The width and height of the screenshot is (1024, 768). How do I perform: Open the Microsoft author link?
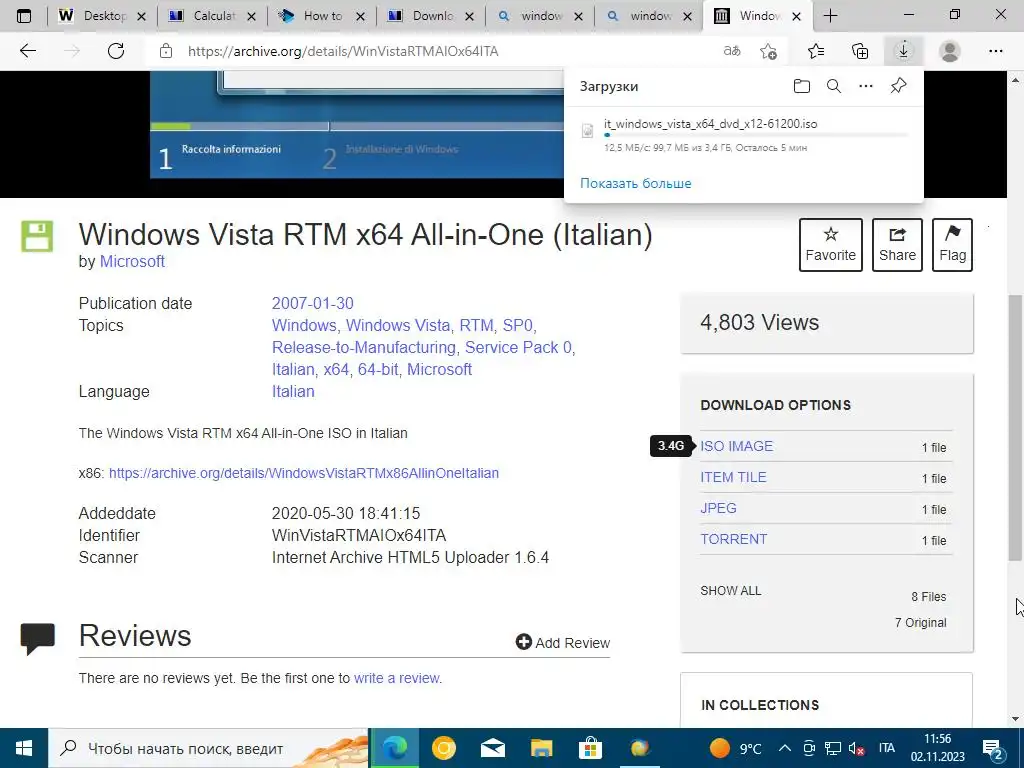pos(132,261)
